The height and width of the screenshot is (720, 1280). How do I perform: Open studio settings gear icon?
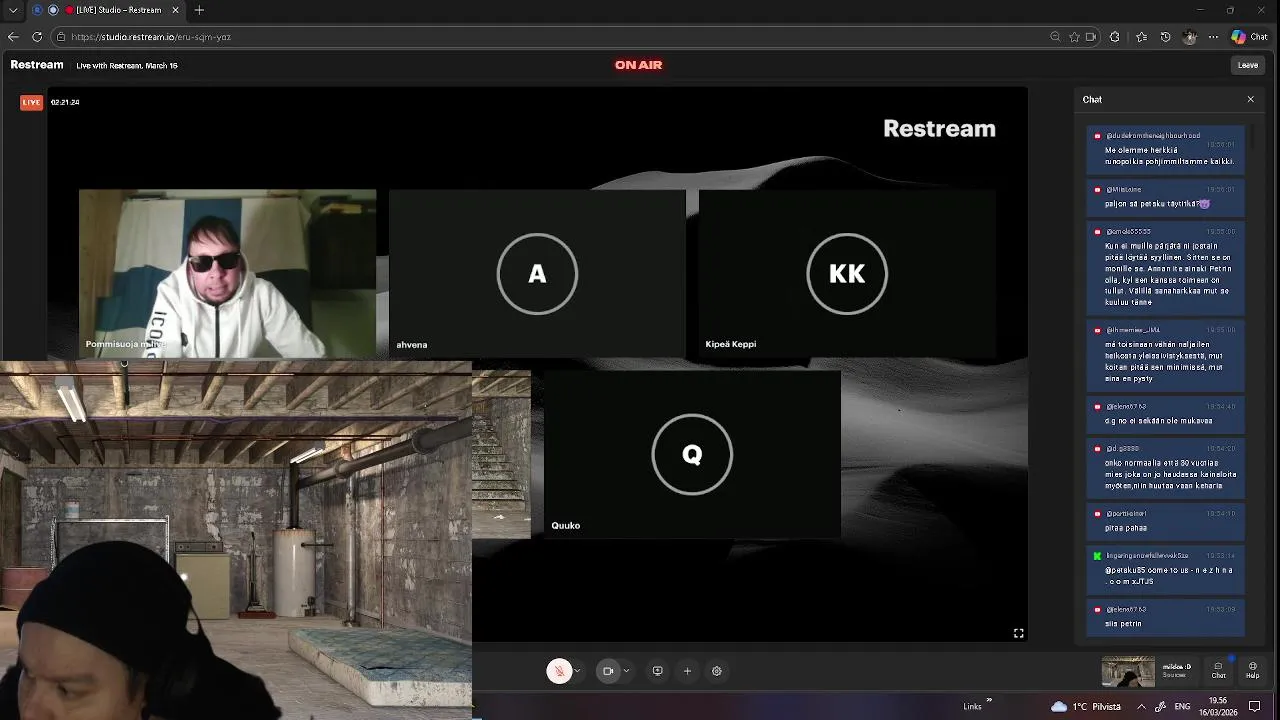click(x=717, y=671)
